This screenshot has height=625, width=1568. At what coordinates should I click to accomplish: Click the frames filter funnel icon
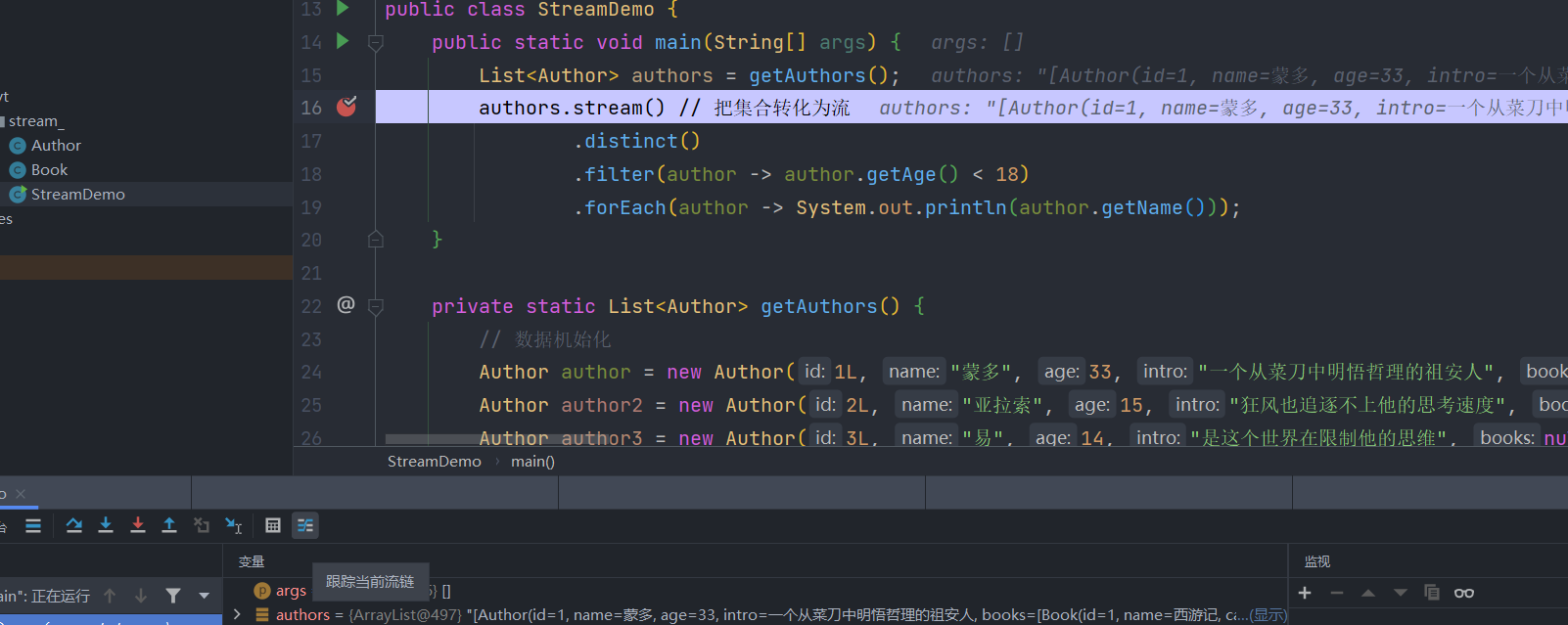[173, 596]
